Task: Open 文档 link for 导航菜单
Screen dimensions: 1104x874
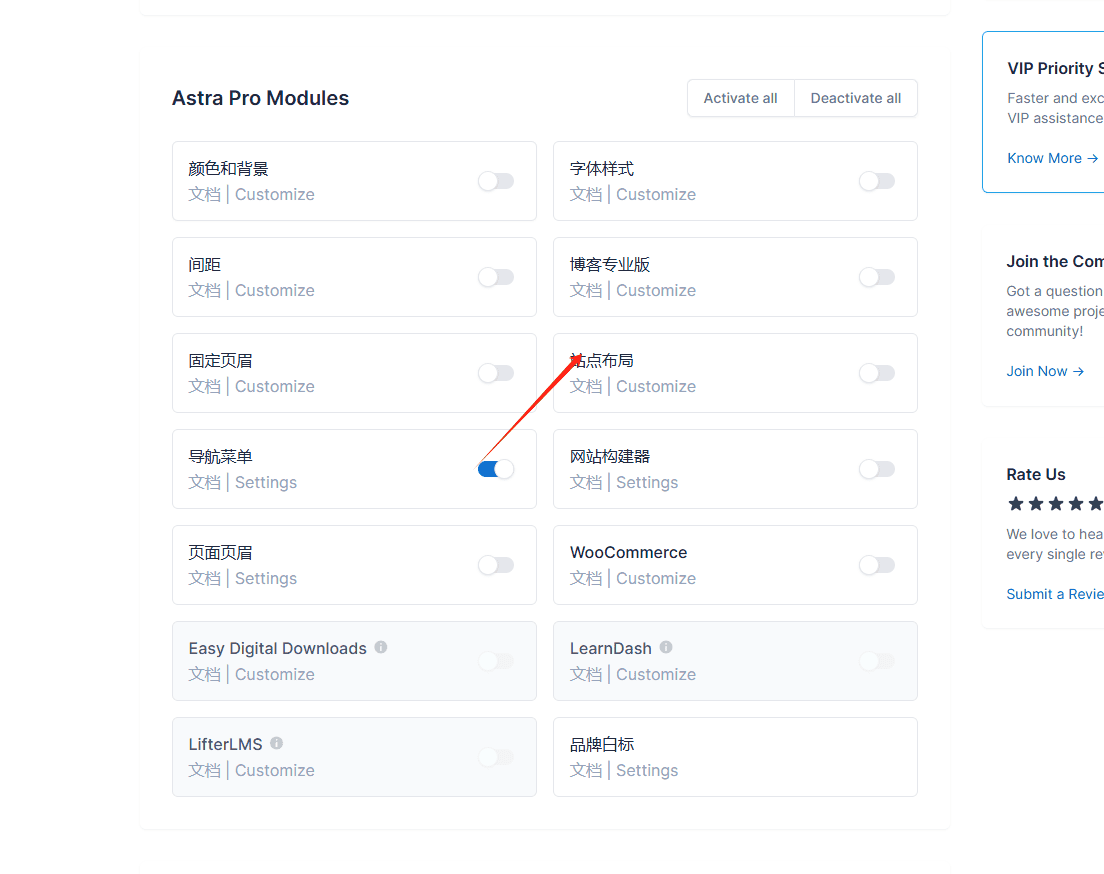Action: 204,482
